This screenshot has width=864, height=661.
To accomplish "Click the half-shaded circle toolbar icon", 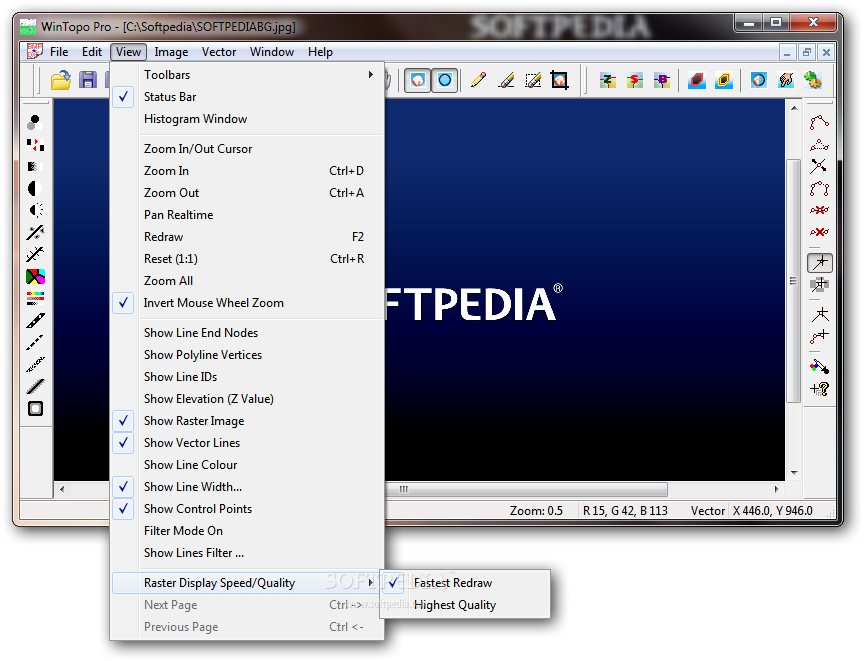I will pyautogui.click(x=759, y=80).
